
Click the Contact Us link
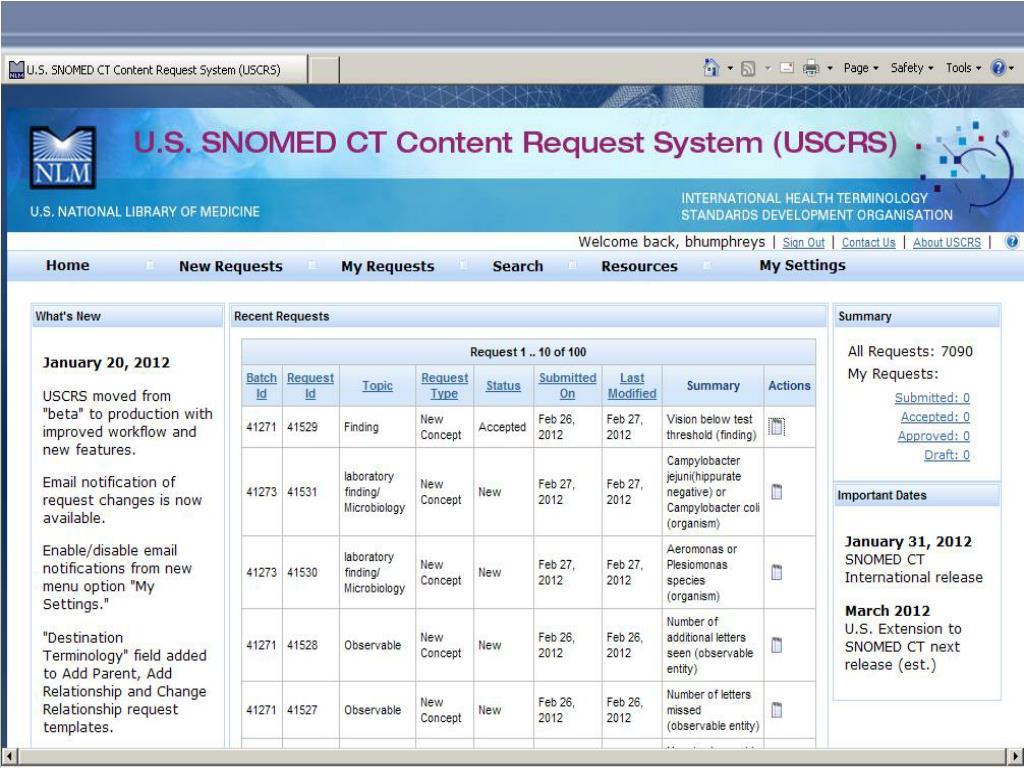pyautogui.click(x=868, y=242)
